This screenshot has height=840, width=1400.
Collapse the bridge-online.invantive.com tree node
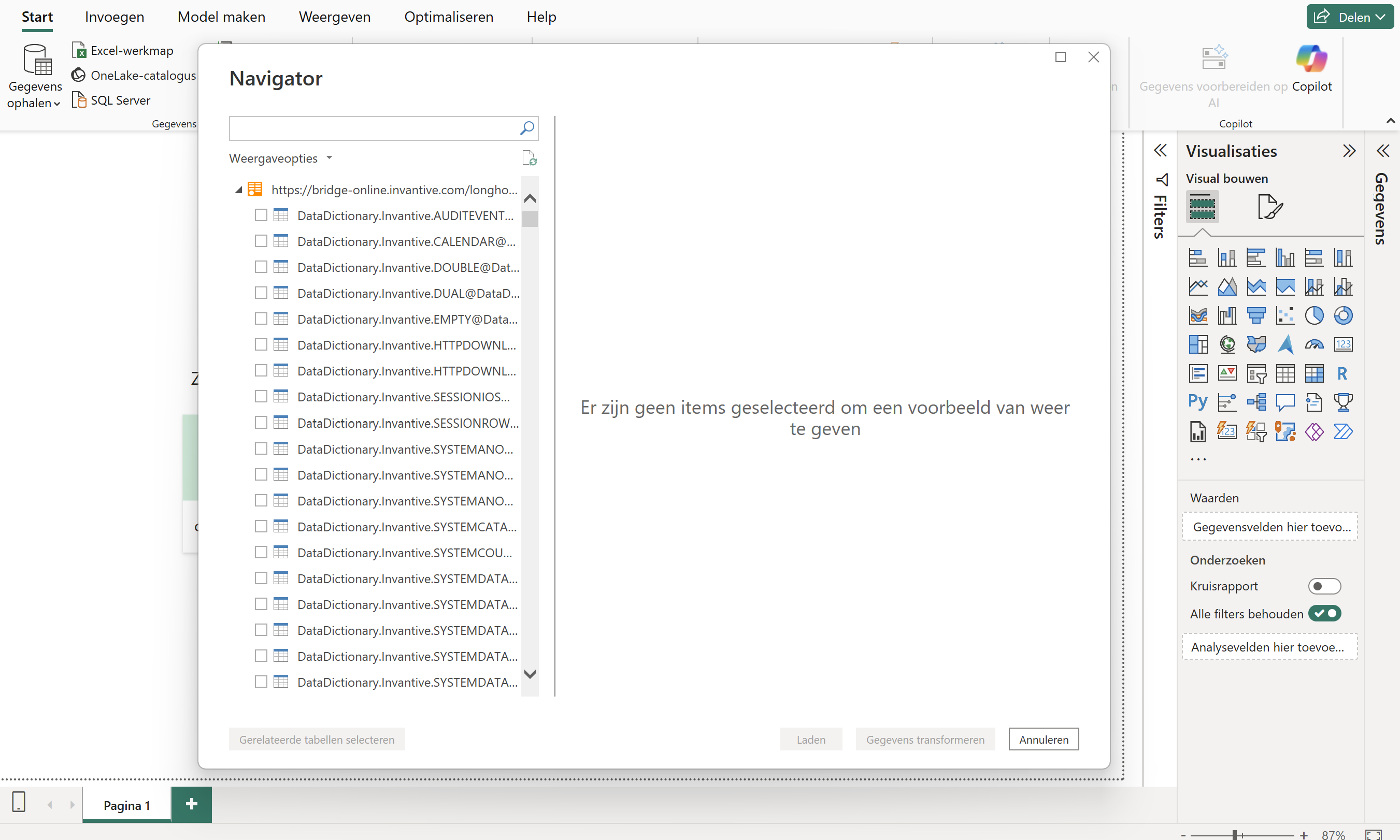click(x=238, y=190)
